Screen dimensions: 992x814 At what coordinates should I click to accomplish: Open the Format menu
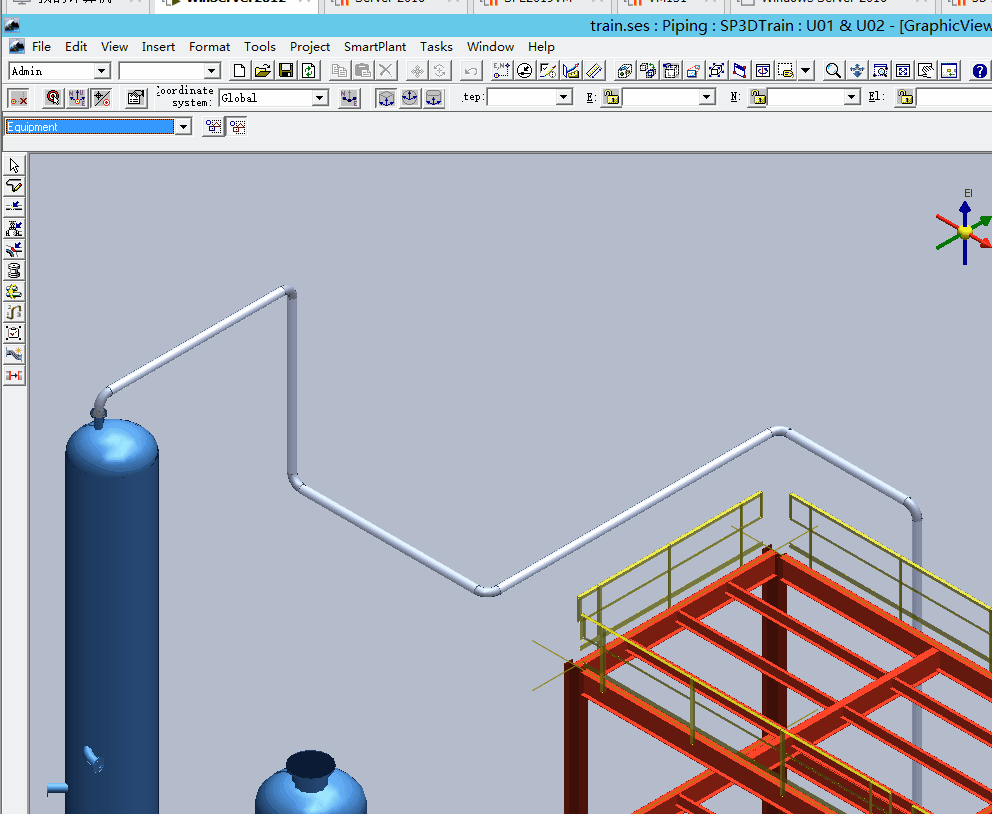pyautogui.click(x=209, y=47)
